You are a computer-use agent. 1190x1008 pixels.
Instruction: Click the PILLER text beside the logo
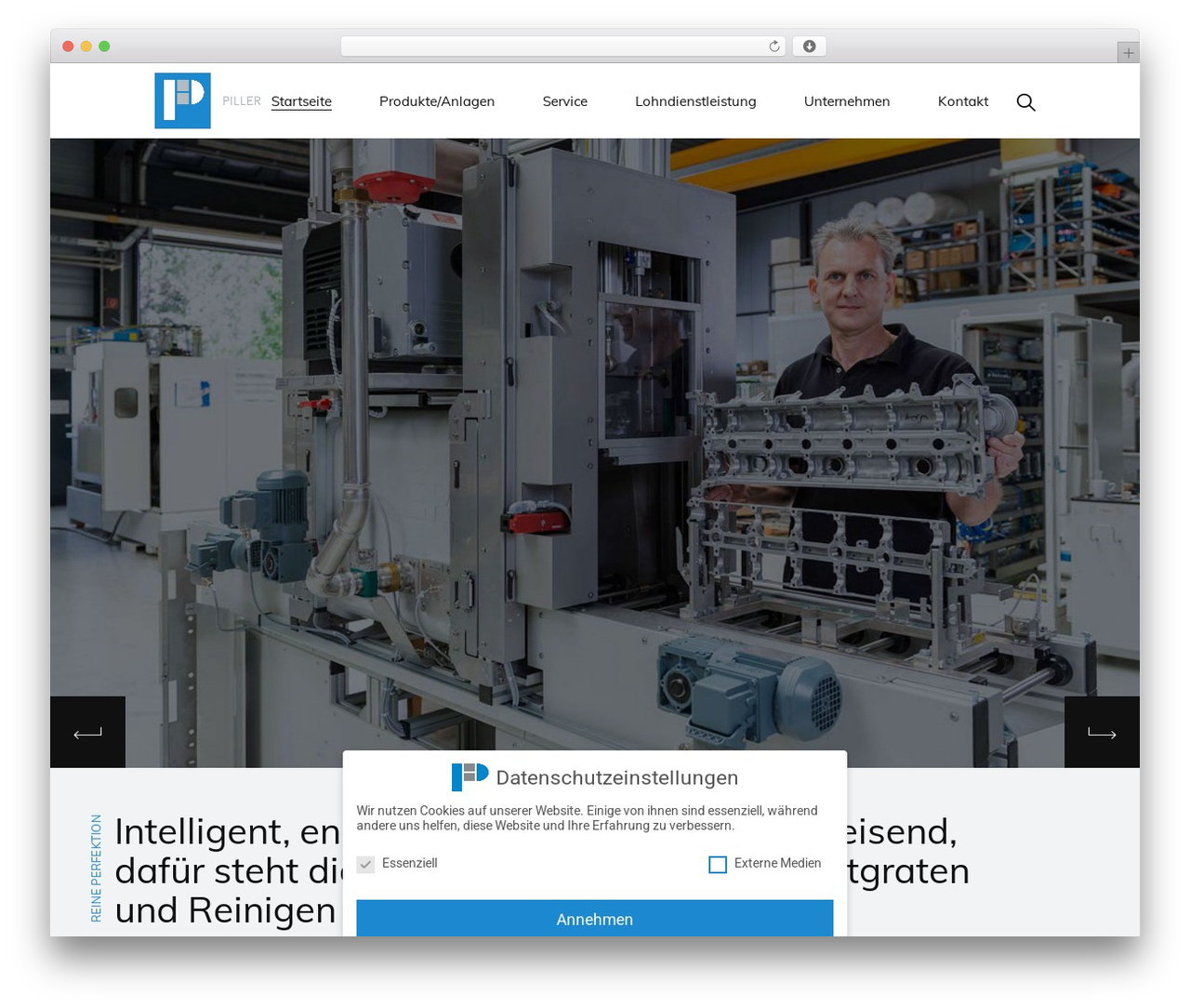point(242,101)
